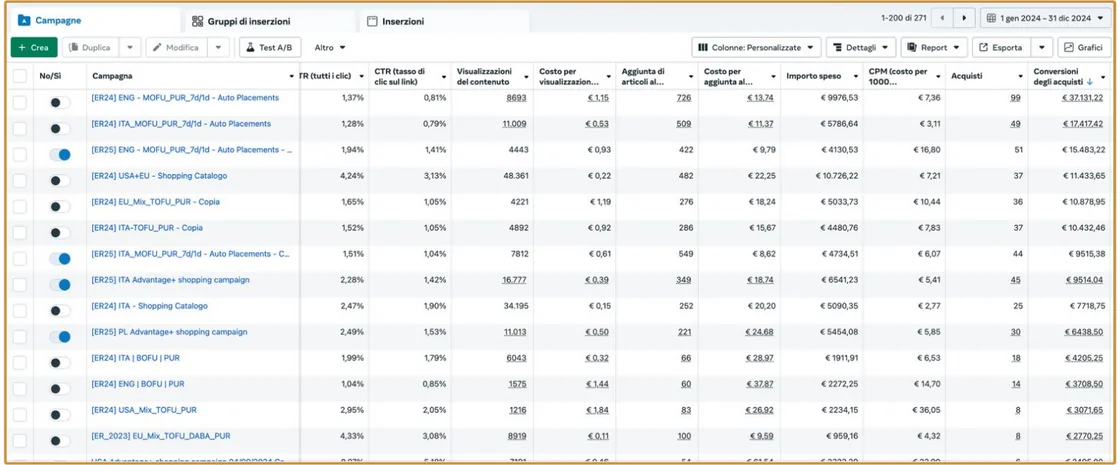Open Importo speso column arrow
Viewport: 1120px width, 465px height.
856,76
